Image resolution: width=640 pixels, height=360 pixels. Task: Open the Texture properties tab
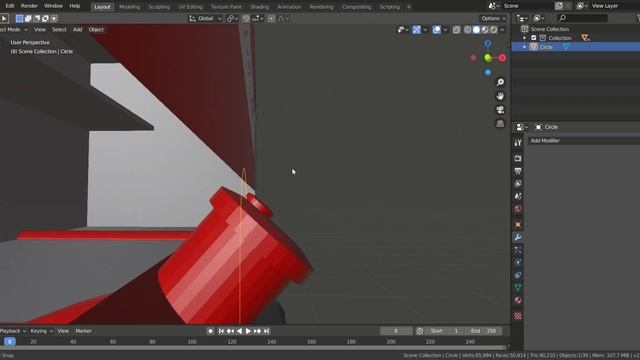click(x=518, y=316)
